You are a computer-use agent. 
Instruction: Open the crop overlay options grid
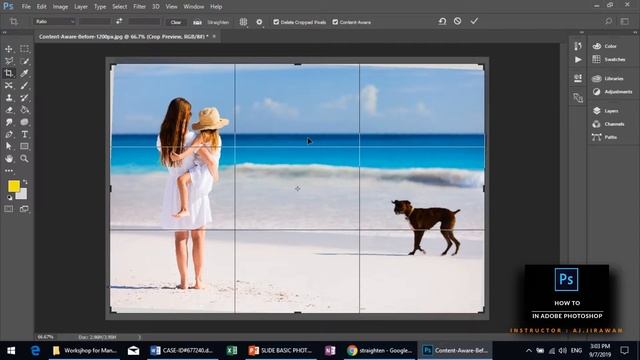[243, 22]
